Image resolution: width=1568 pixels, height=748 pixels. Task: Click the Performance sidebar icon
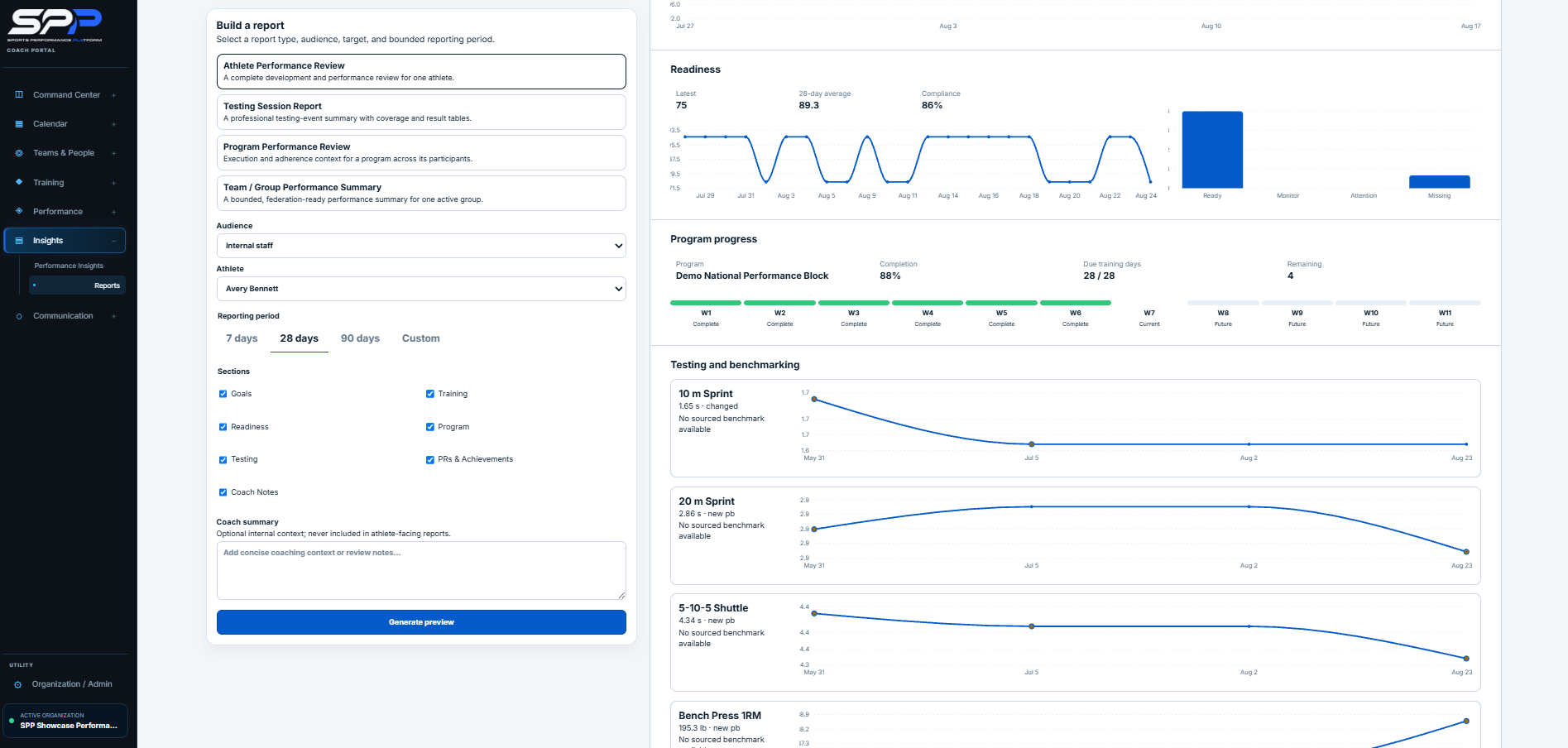[19, 211]
